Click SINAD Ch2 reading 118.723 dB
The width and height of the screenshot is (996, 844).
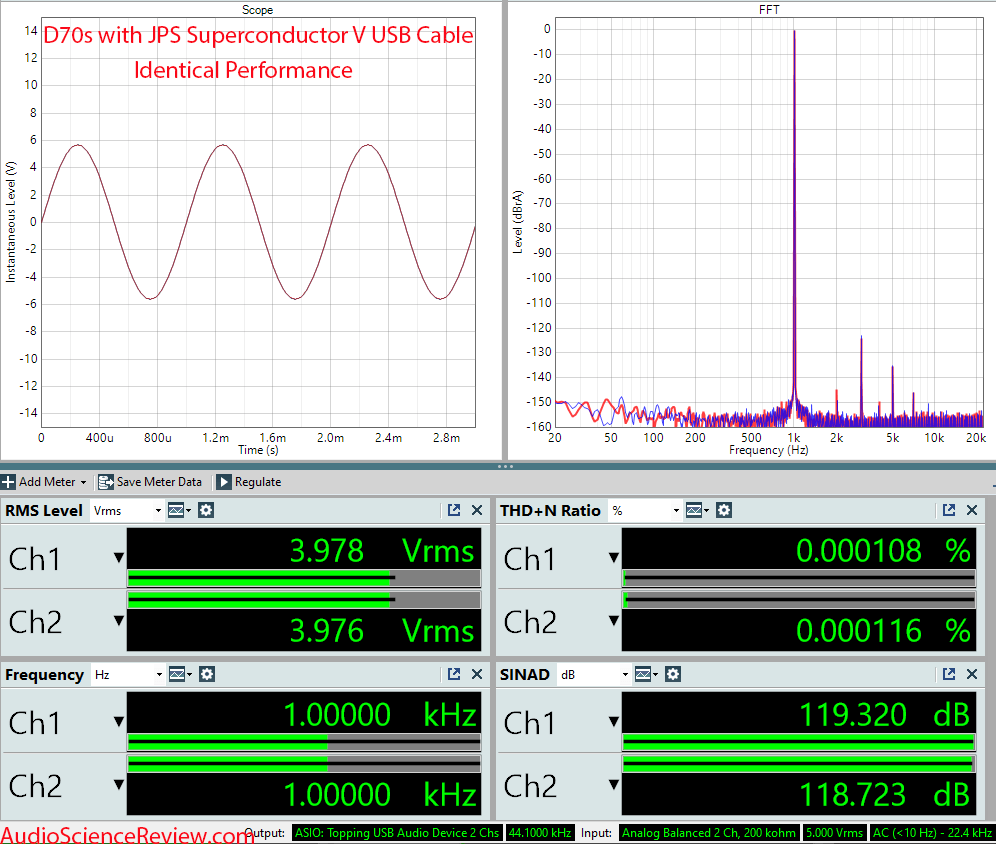click(884, 794)
